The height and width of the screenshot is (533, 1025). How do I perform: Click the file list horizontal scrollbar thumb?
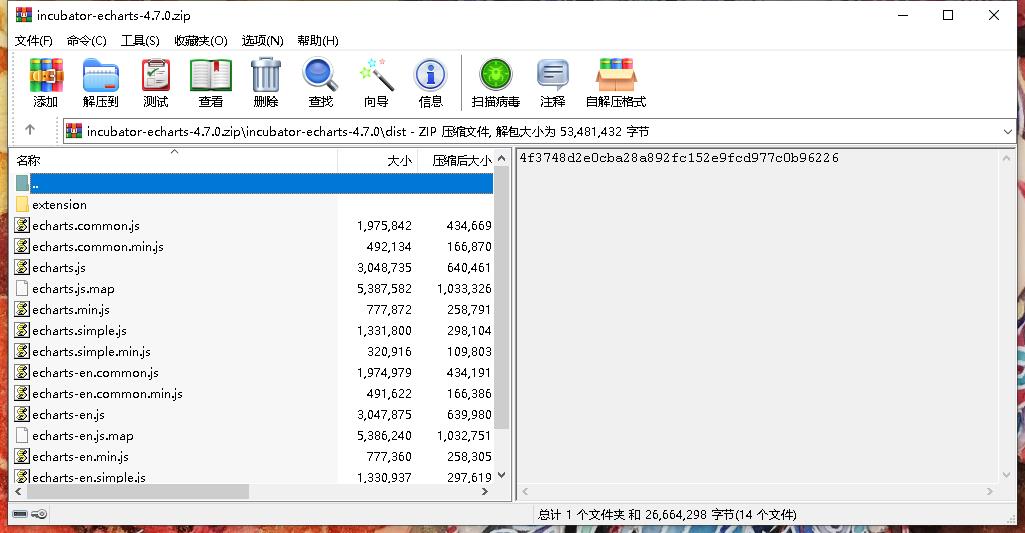138,491
